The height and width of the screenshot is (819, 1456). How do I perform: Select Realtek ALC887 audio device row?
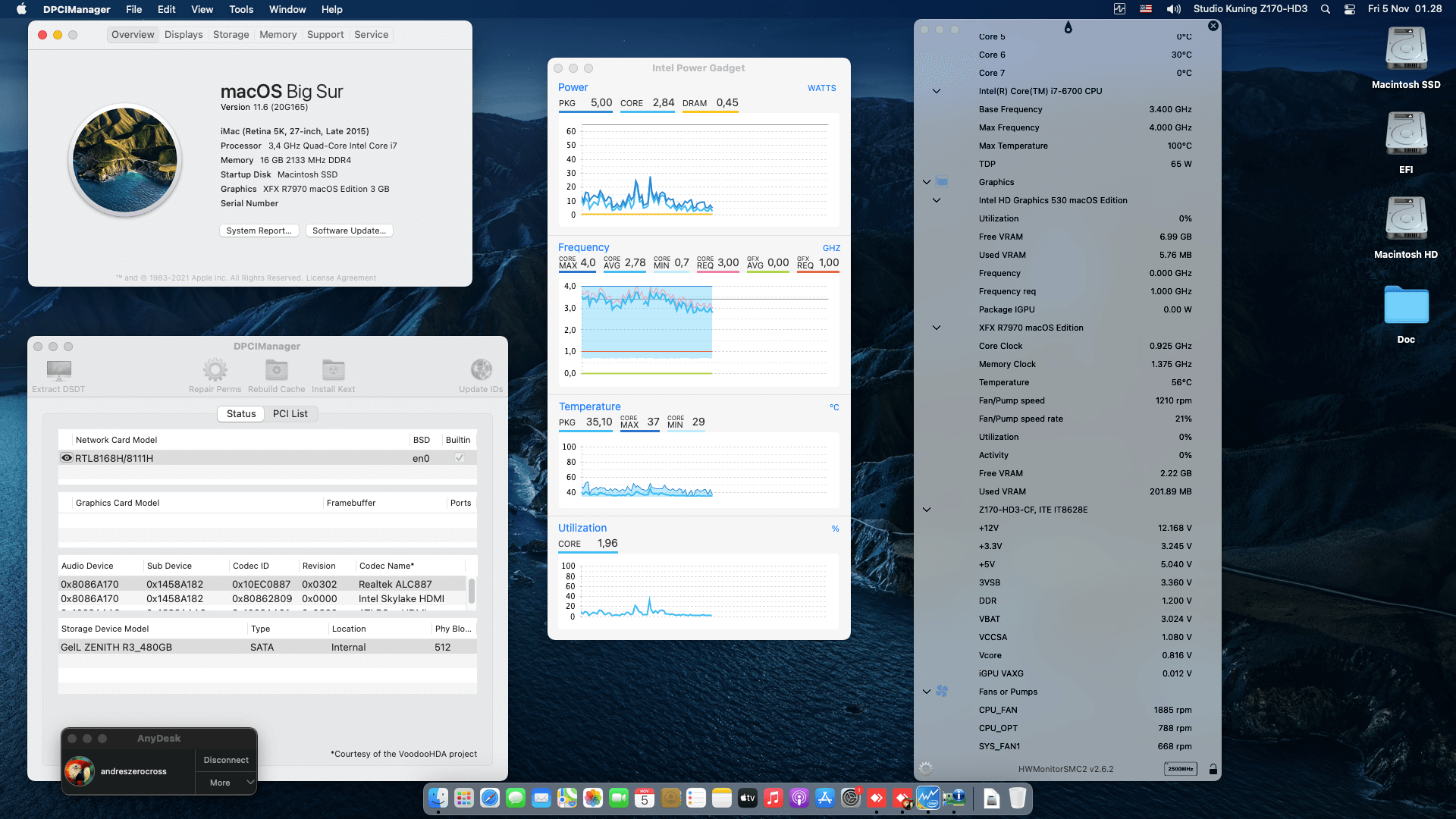262,584
